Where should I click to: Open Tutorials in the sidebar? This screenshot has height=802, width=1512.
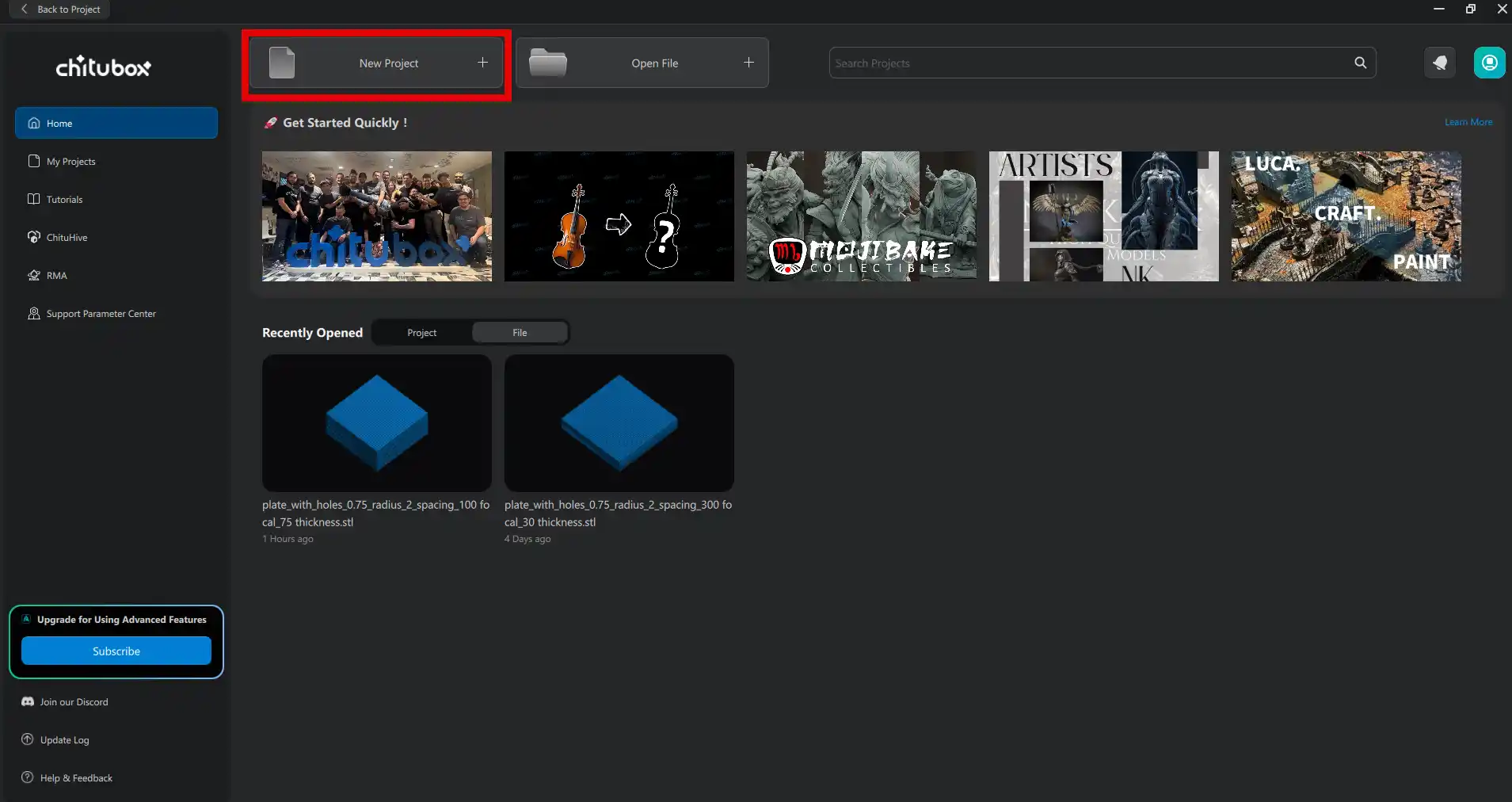coord(64,200)
